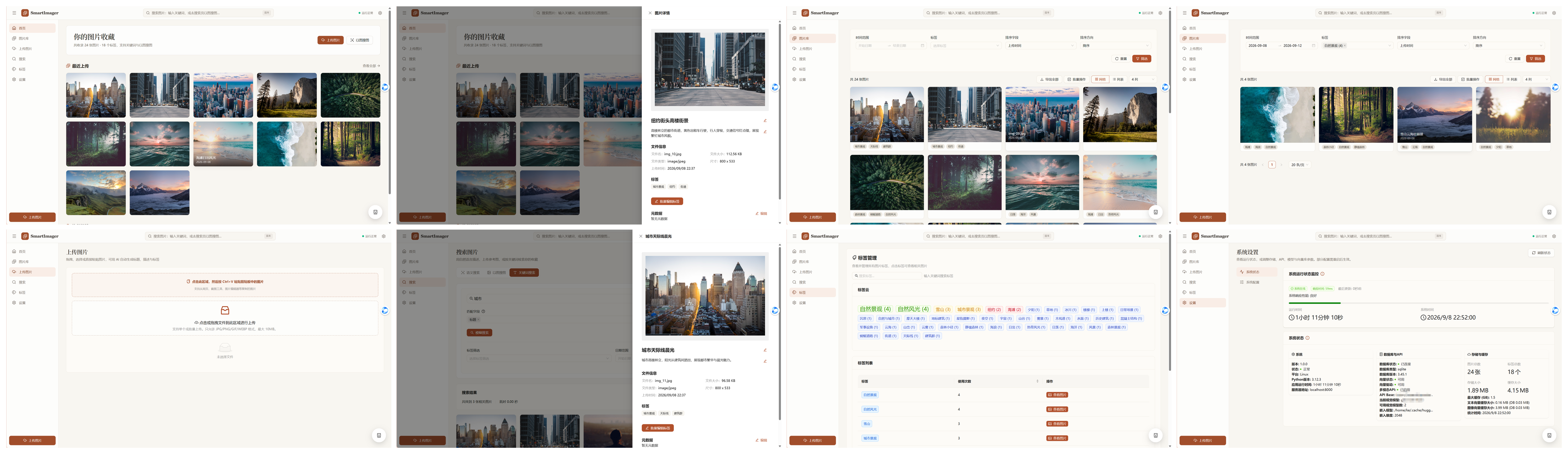1568x454 pixels.
Task: Go to the next page in the 4-image gallery
Action: click(1281, 165)
